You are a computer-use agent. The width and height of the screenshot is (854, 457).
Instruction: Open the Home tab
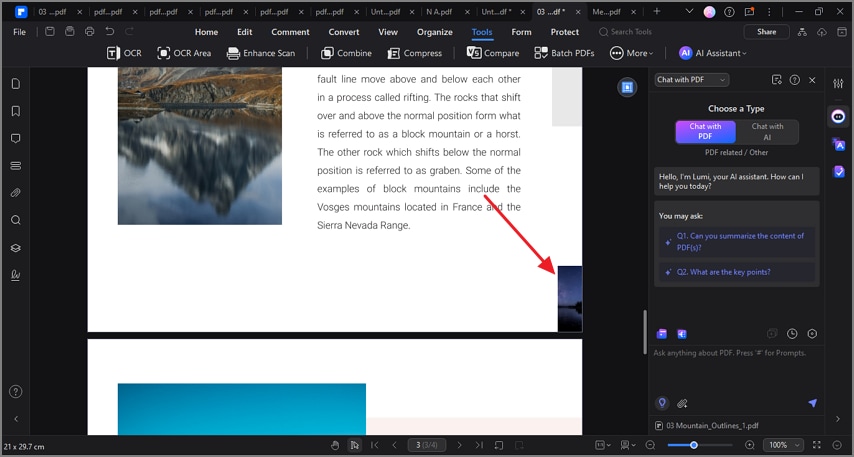tap(206, 32)
